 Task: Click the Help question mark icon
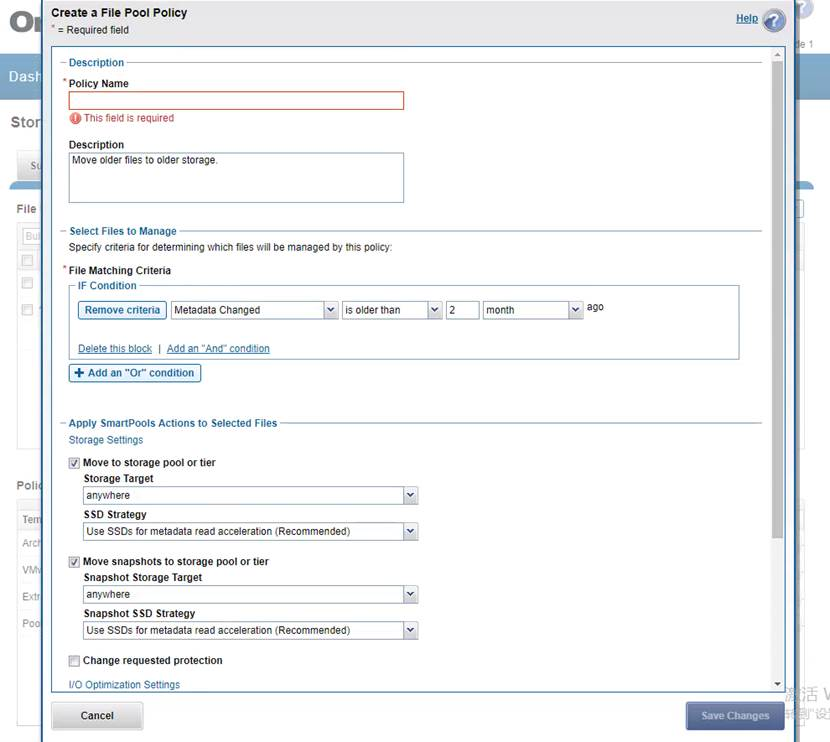(x=774, y=21)
